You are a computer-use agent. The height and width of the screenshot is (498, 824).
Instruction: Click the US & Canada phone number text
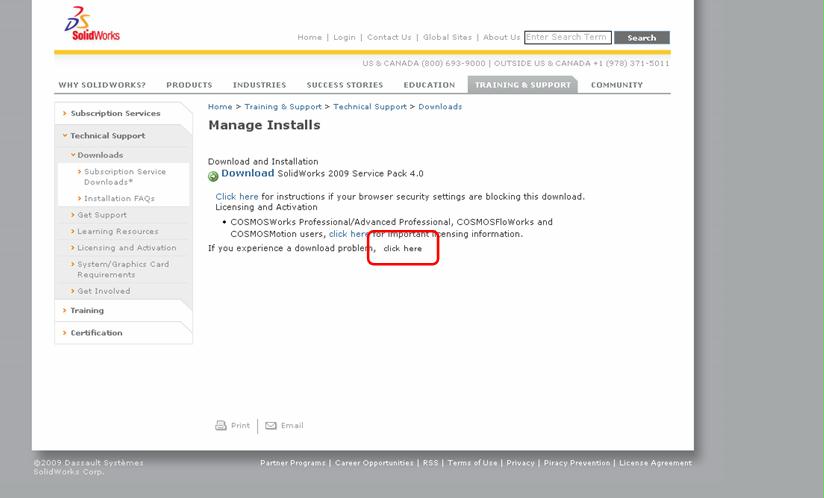coord(424,63)
